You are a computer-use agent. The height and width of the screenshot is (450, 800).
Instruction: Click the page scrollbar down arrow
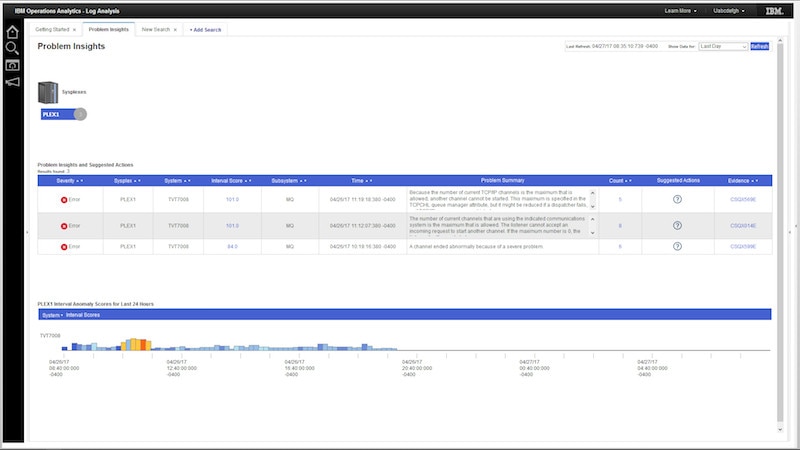click(780, 430)
